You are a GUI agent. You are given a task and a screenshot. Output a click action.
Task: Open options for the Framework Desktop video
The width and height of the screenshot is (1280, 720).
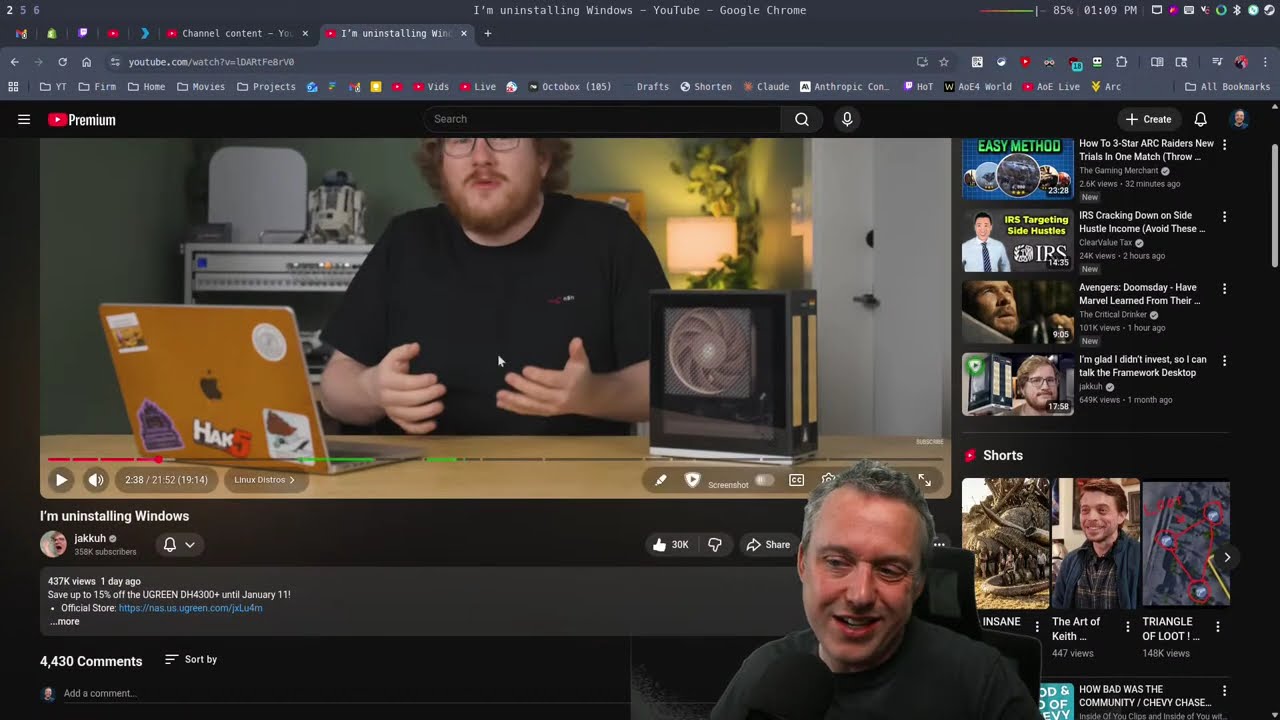(x=1224, y=361)
